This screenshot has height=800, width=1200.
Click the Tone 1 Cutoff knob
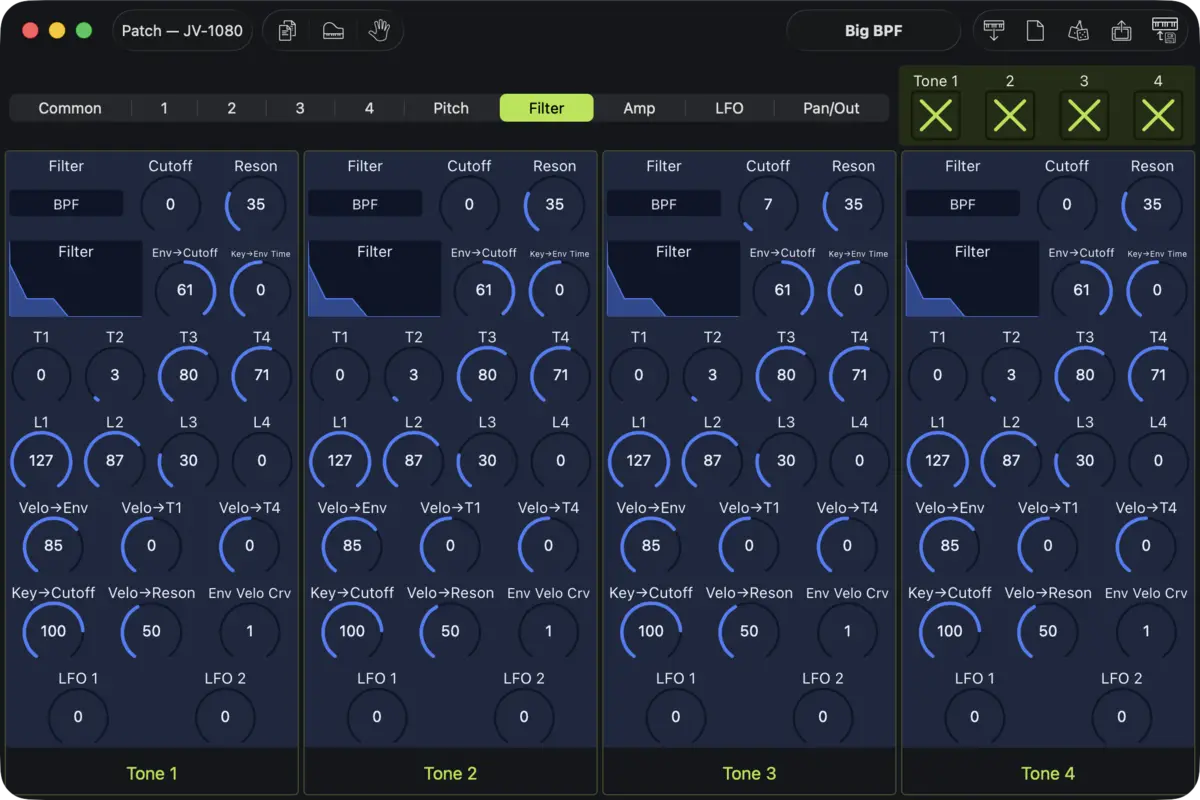tap(170, 204)
